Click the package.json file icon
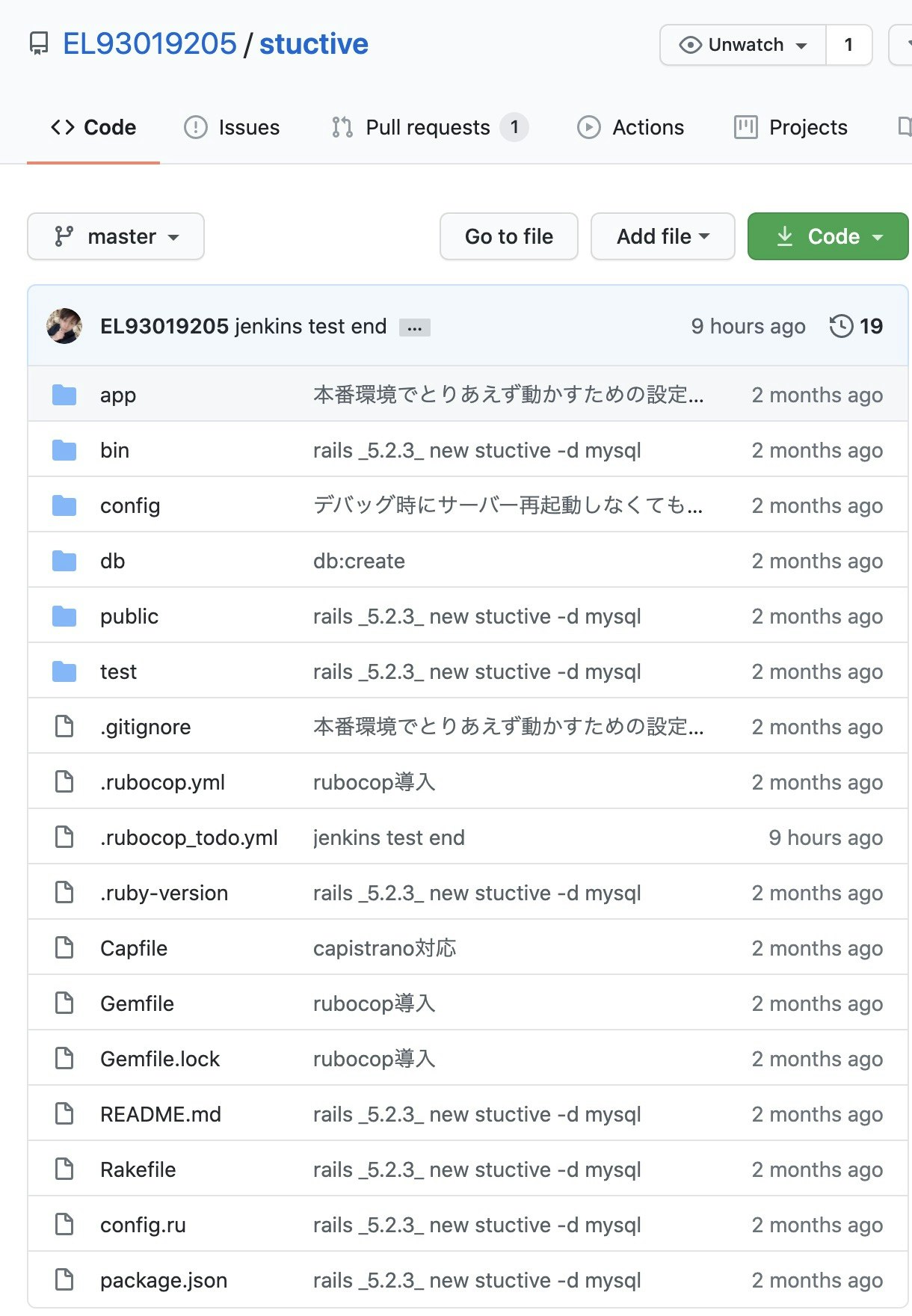This screenshot has height=1316, width=912. coord(64,1279)
